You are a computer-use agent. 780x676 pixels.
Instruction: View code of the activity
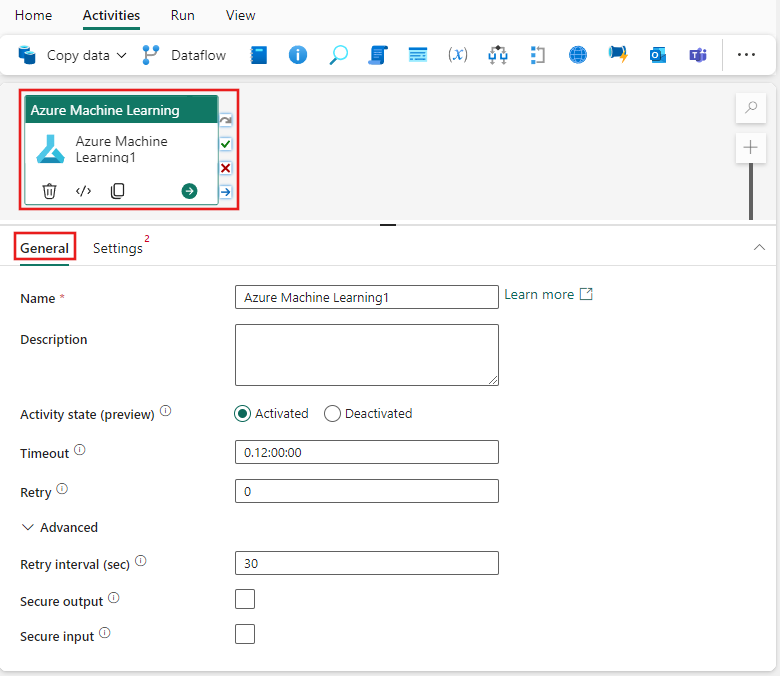(83, 191)
